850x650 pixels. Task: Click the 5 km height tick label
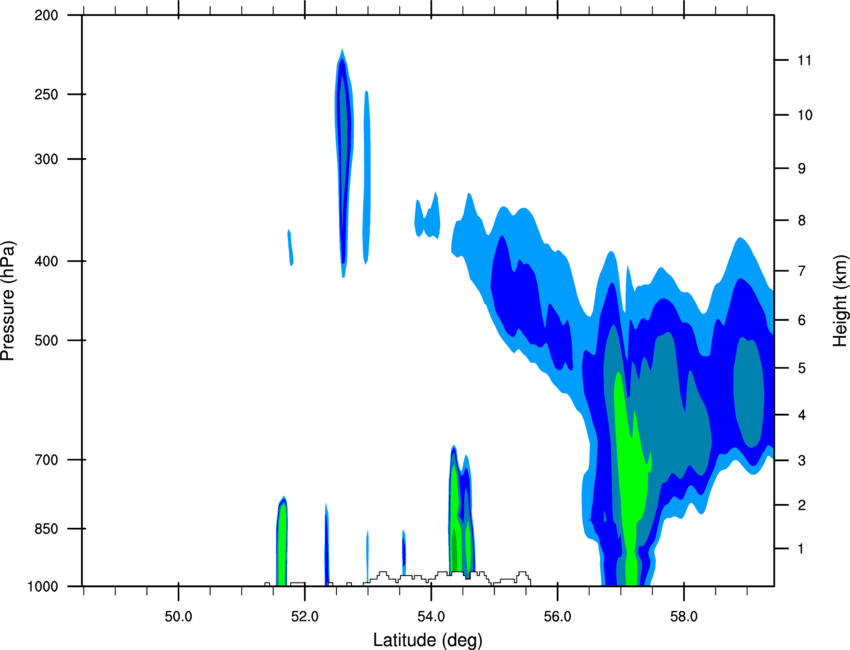802,369
